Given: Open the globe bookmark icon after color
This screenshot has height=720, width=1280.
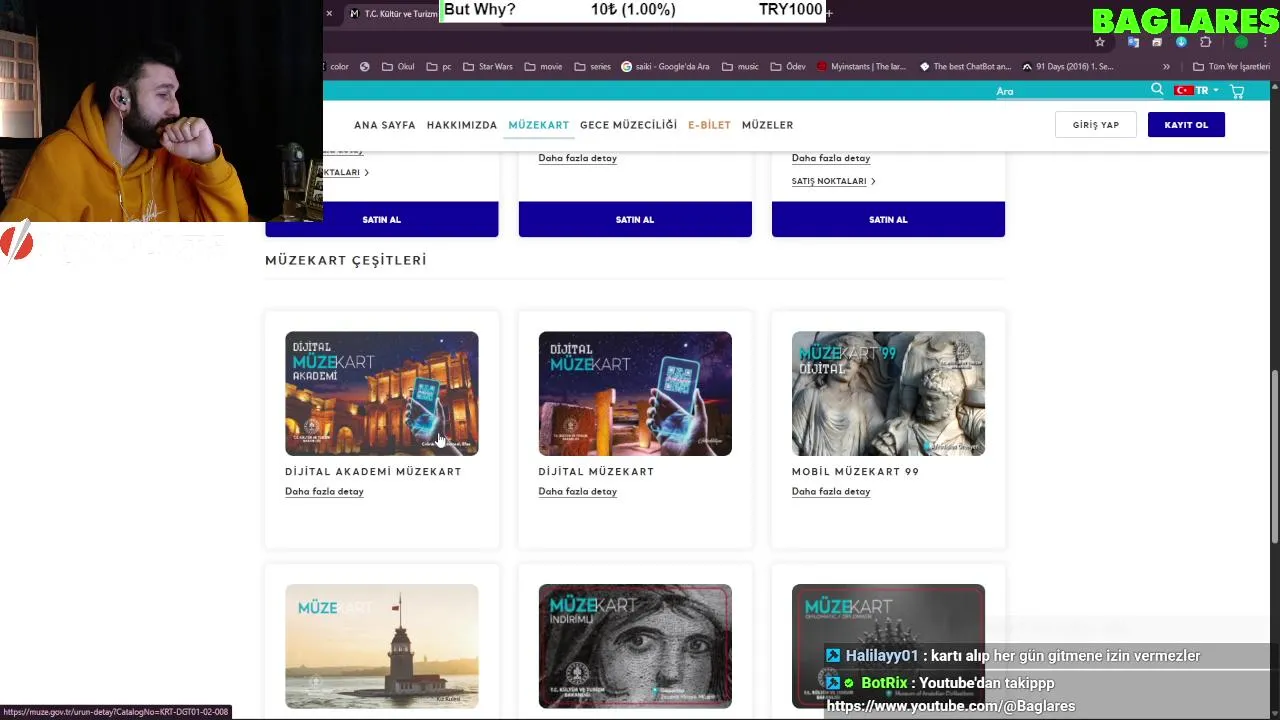Looking at the screenshot, I should tap(364, 67).
